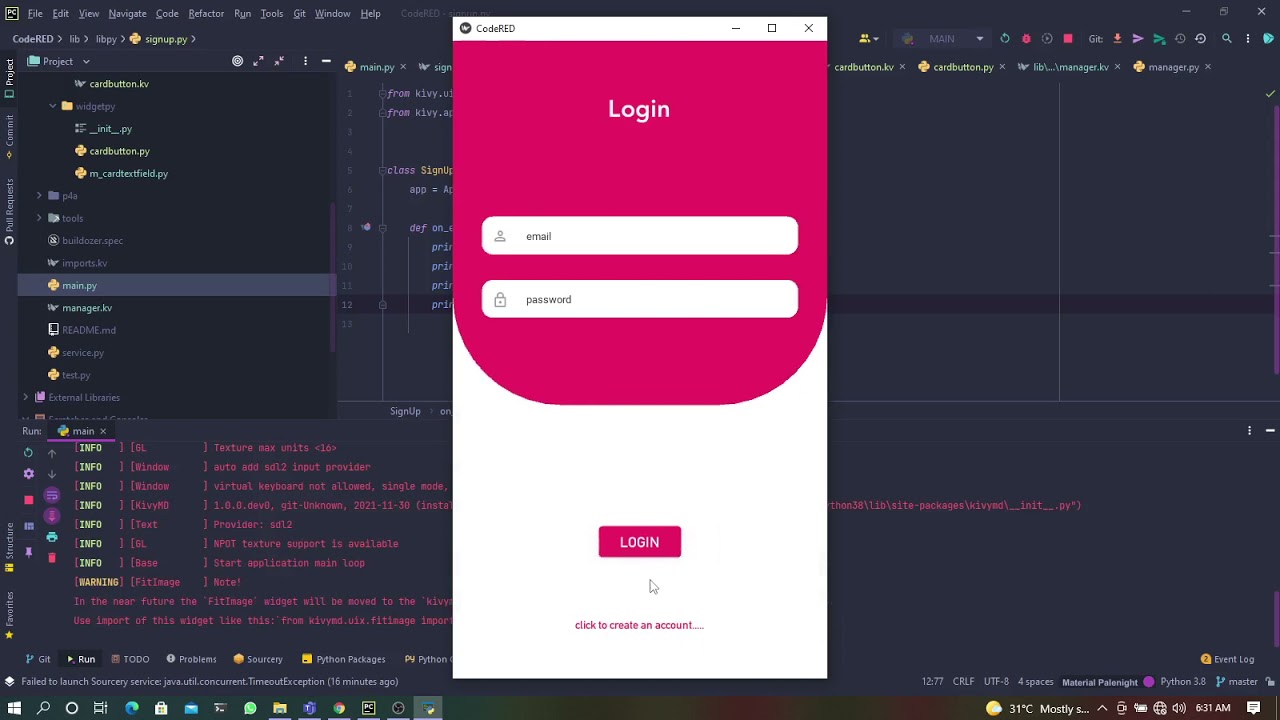The image size is (1280, 720).
Task: Open the Tools menu
Action: point(272,14)
